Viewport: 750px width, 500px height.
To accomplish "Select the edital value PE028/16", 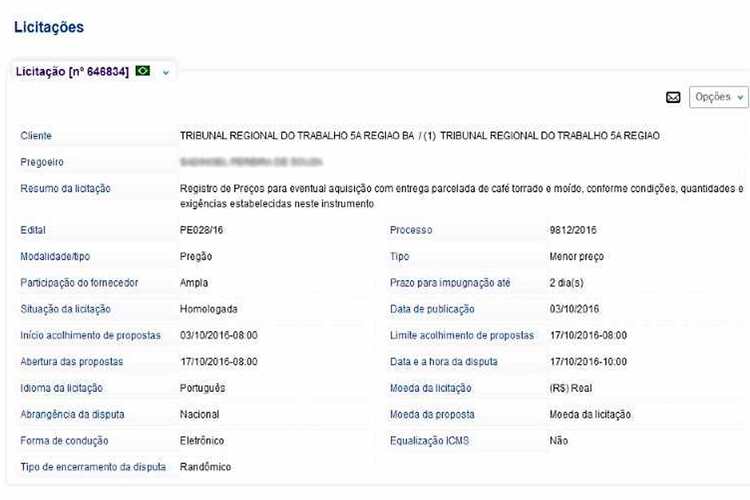I will click(x=203, y=230).
